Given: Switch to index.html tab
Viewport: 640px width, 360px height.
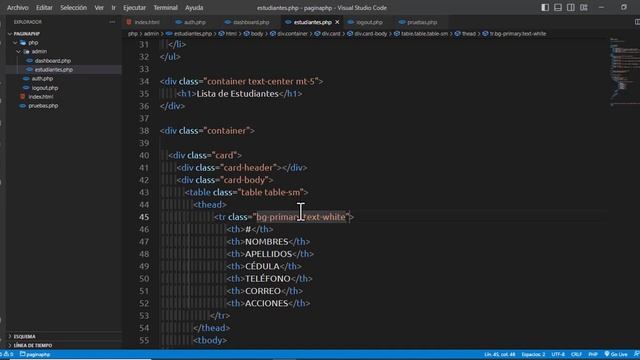Looking at the screenshot, I should pos(143,22).
